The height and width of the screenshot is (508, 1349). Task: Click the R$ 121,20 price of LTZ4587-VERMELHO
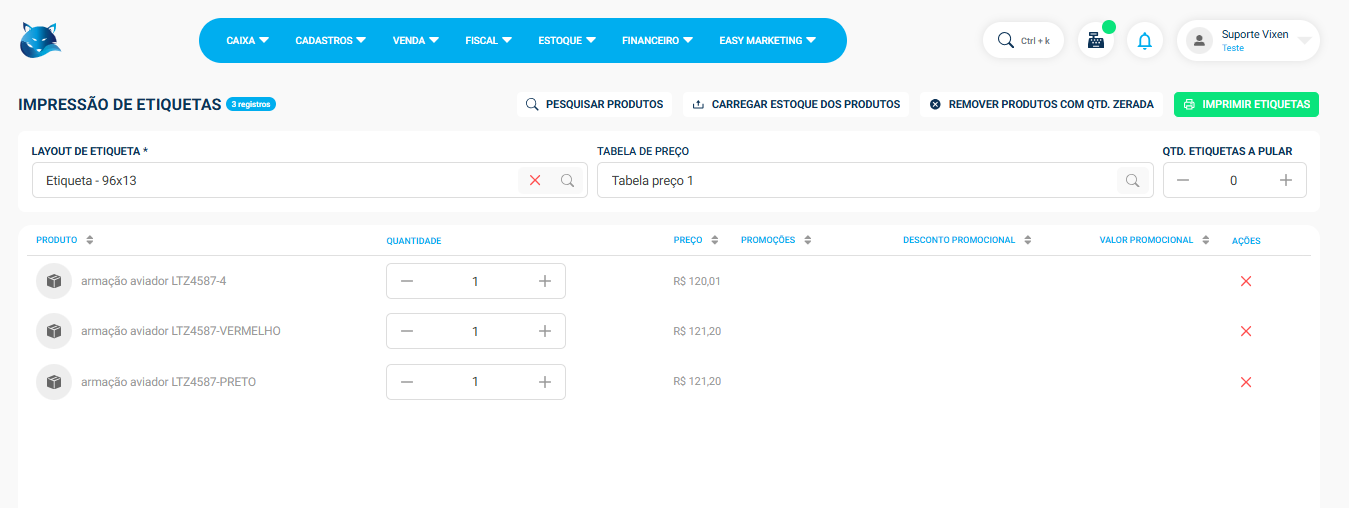point(697,331)
